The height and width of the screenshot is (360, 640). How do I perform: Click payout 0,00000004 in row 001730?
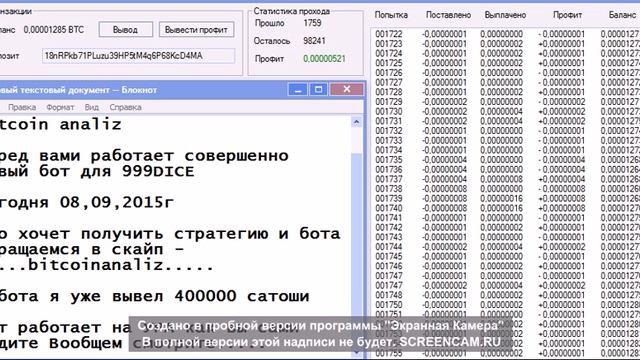(501, 111)
